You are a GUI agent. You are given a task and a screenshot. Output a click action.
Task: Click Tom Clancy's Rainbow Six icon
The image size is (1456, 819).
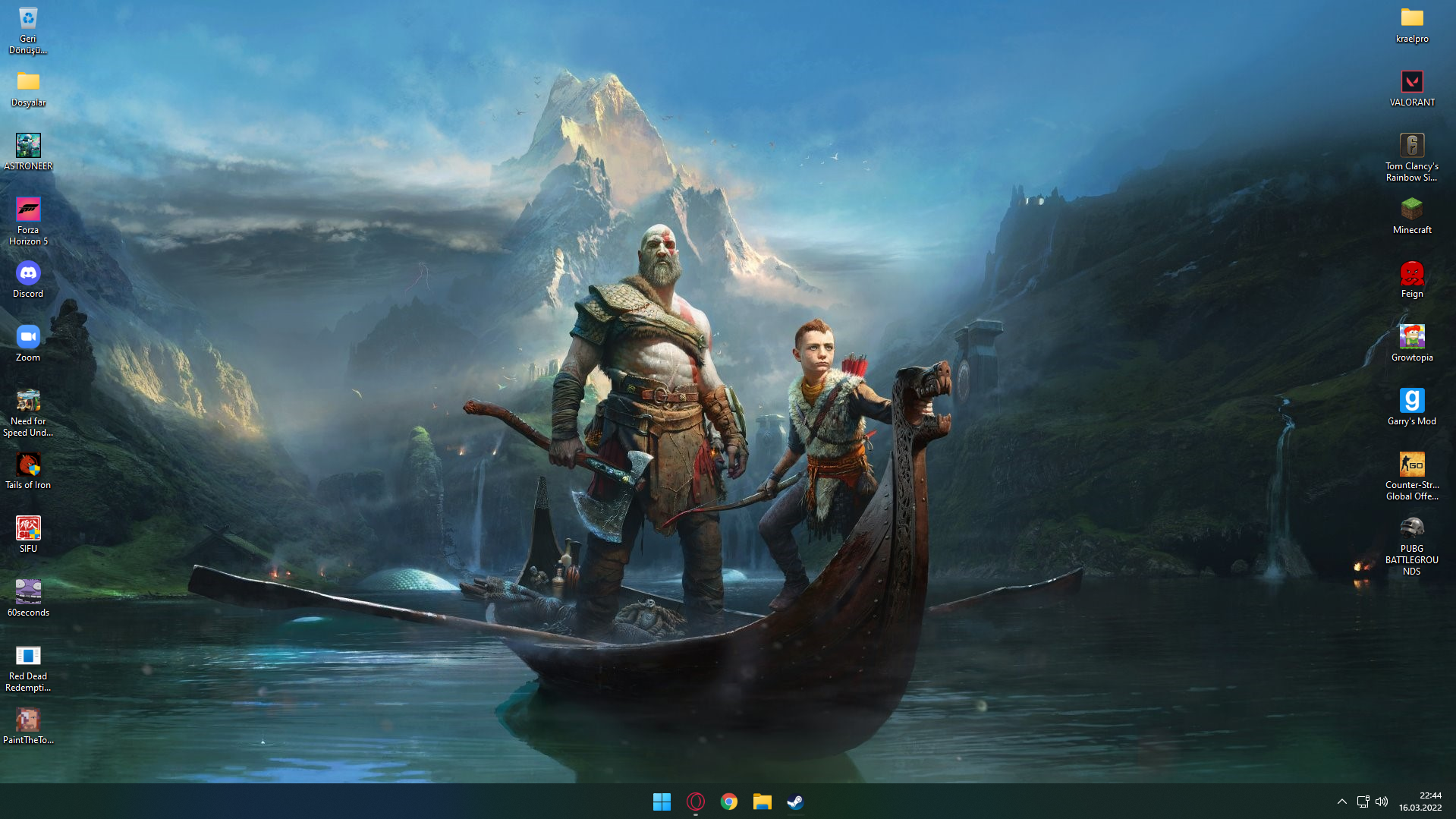click(x=1412, y=157)
